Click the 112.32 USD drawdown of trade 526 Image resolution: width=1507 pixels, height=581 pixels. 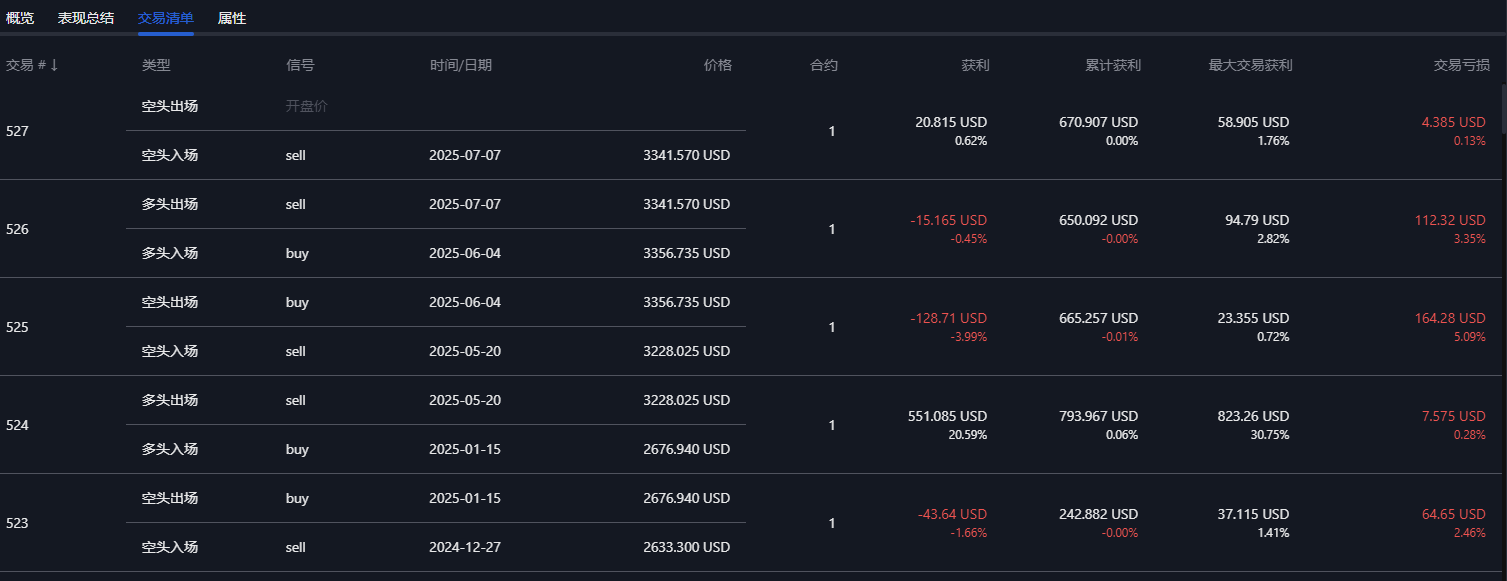pos(1450,220)
